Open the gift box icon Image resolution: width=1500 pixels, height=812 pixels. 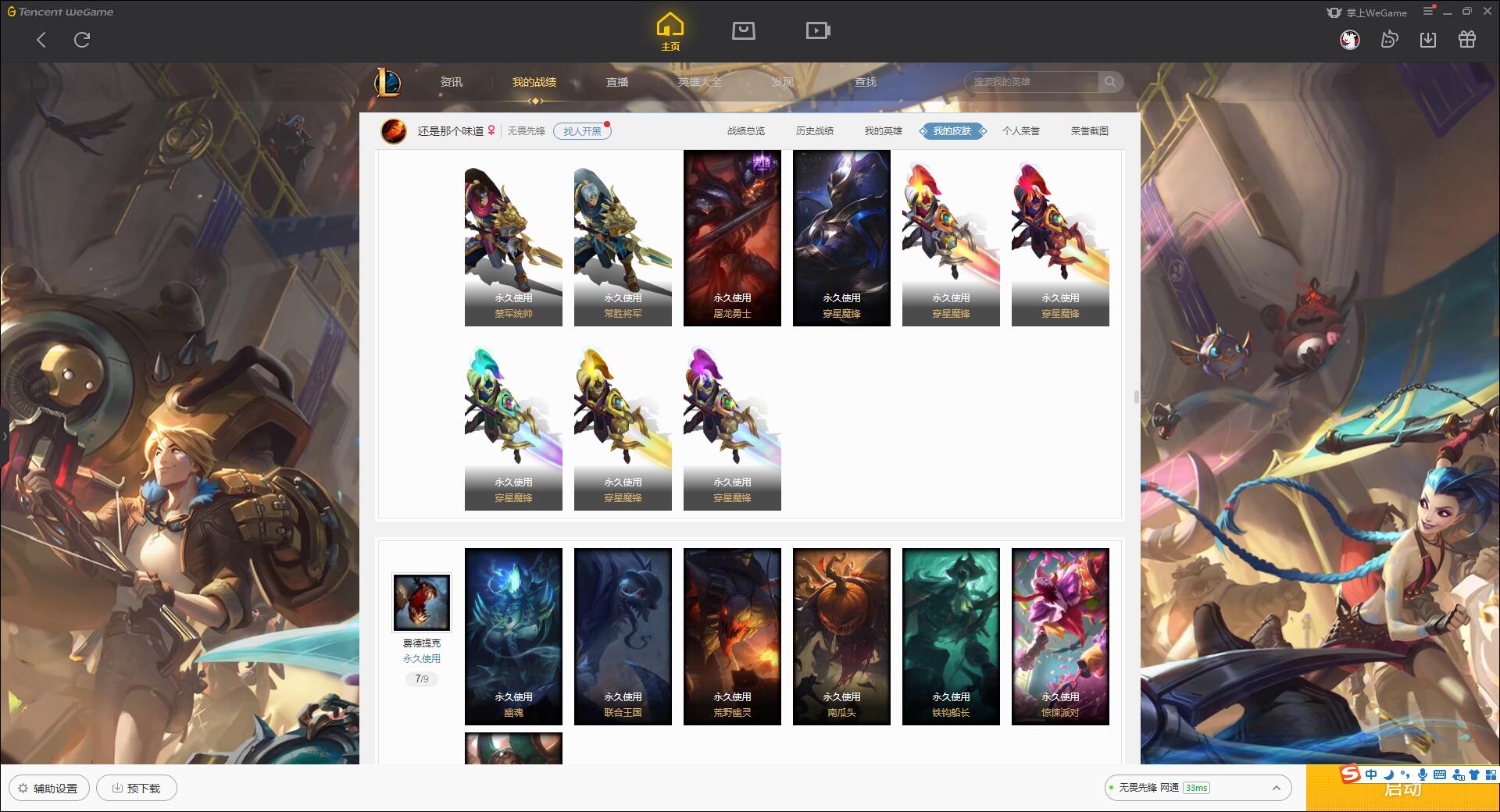[1467, 39]
